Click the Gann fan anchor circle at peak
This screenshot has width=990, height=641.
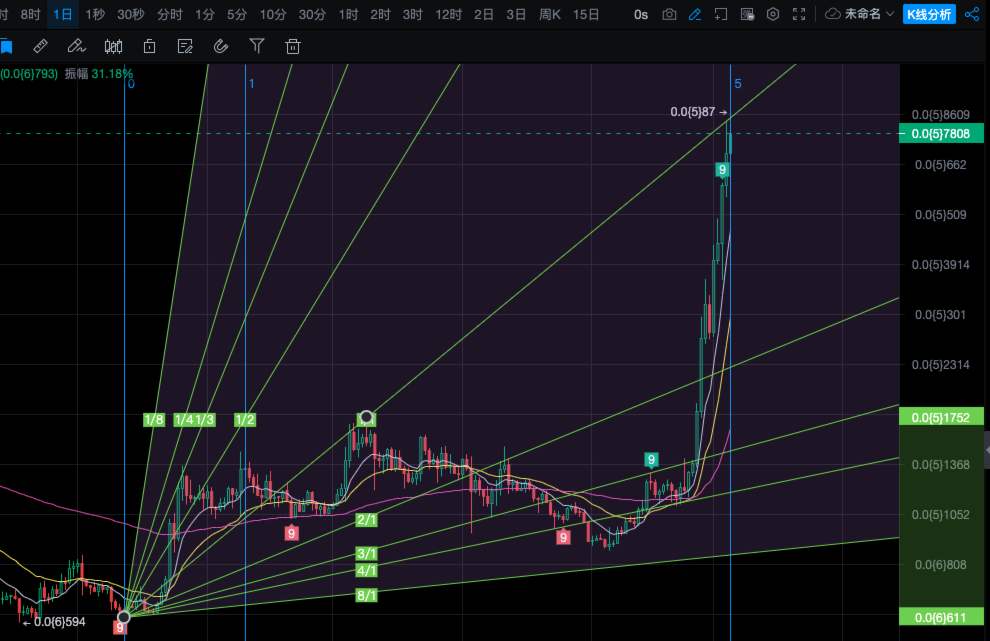(x=367, y=417)
